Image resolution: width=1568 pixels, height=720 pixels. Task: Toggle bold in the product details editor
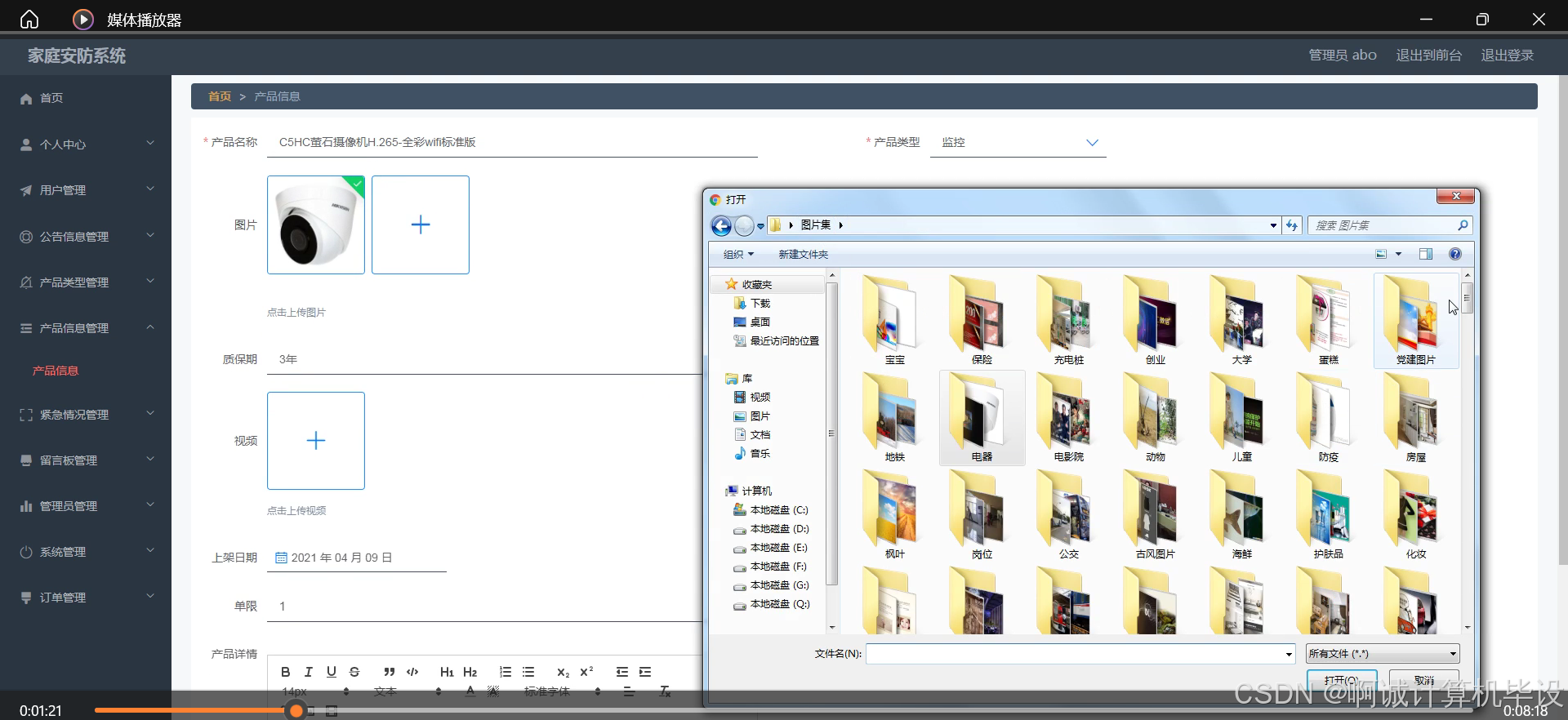click(x=285, y=672)
